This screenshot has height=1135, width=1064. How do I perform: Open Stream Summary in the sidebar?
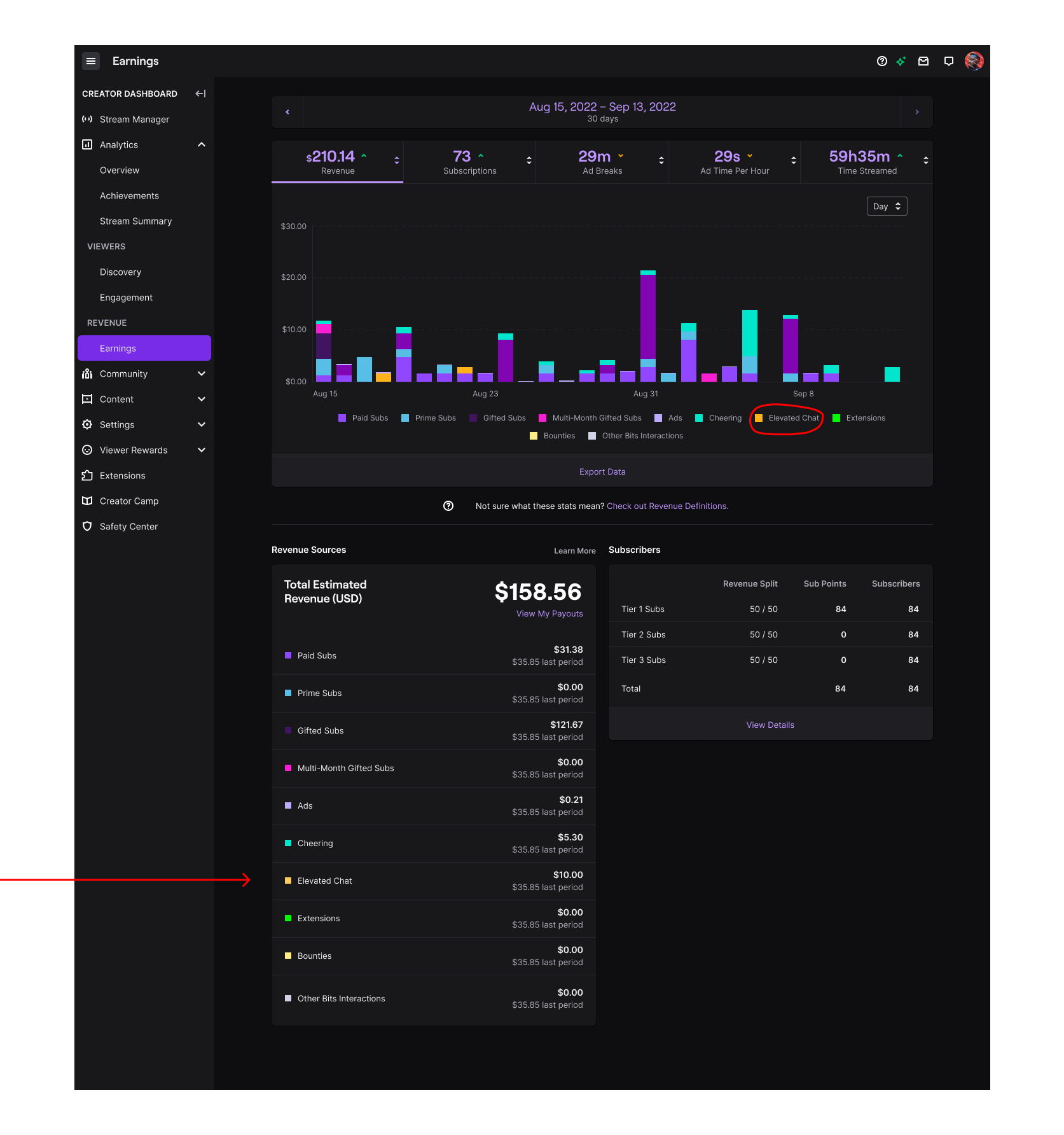(135, 221)
